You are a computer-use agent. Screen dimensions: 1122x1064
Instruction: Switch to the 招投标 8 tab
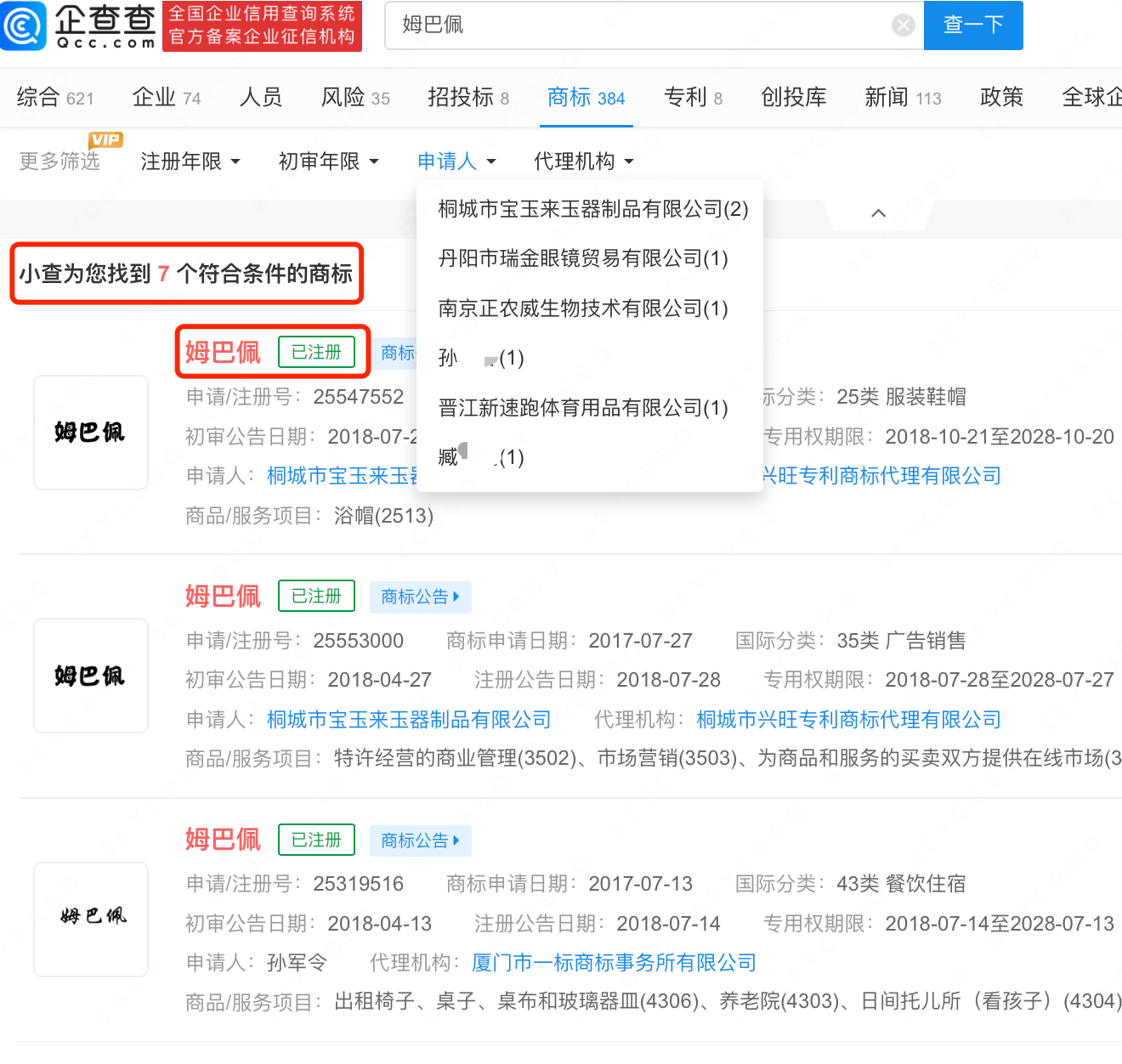468,98
